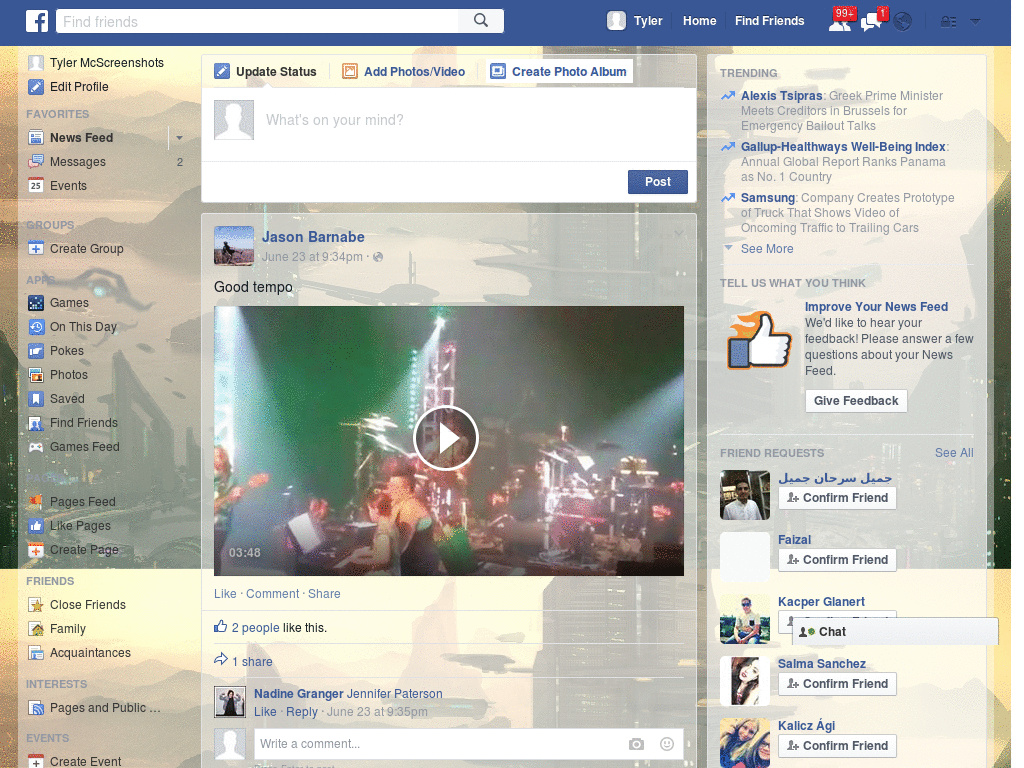The width and height of the screenshot is (1024, 768).
Task: Open Like Pages thumbs icon
Action: pos(36,526)
